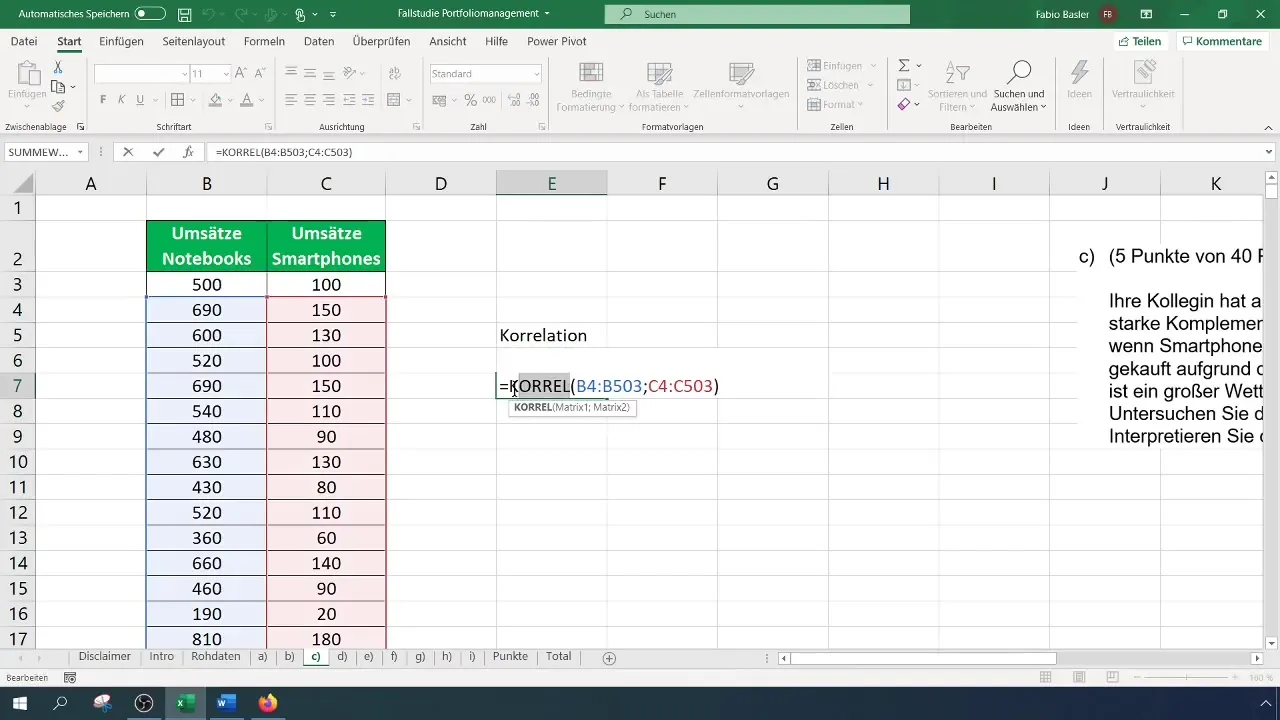Select cell with Korrelation label
Viewport: 1280px width, 720px height.
pyautogui.click(x=551, y=335)
